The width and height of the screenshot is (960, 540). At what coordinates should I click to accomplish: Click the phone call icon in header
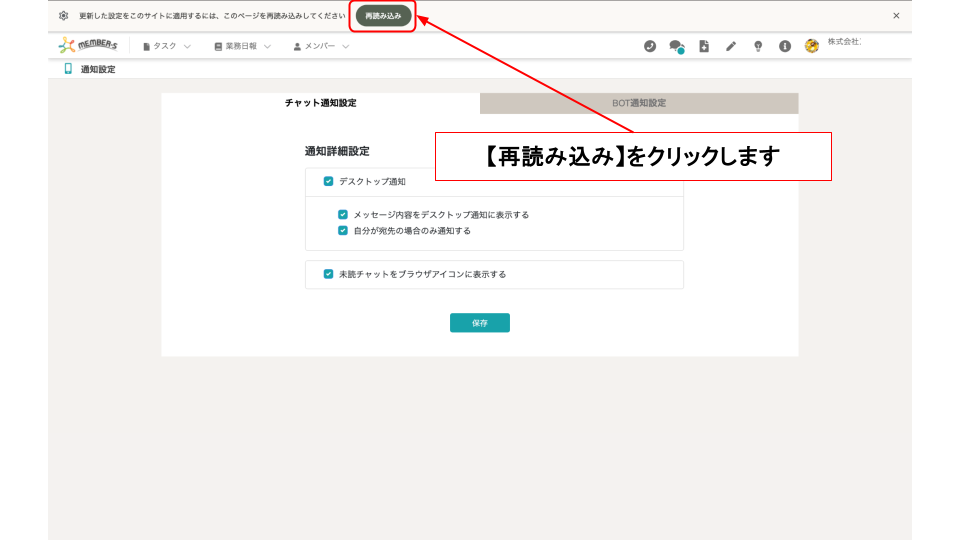pyautogui.click(x=650, y=46)
